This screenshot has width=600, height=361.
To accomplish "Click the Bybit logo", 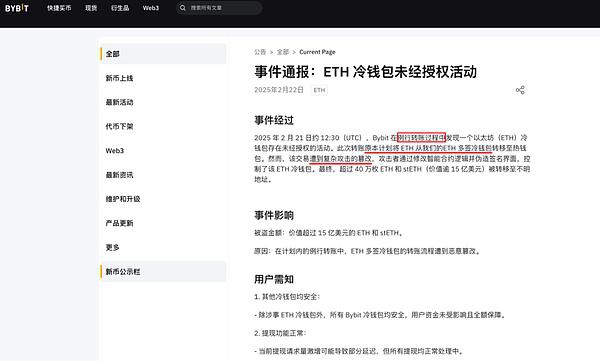I will point(17,8).
